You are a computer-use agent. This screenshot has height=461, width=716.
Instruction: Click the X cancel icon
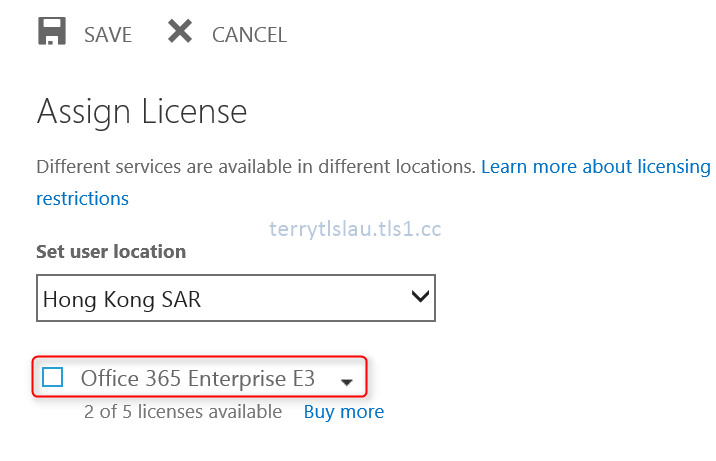(179, 31)
